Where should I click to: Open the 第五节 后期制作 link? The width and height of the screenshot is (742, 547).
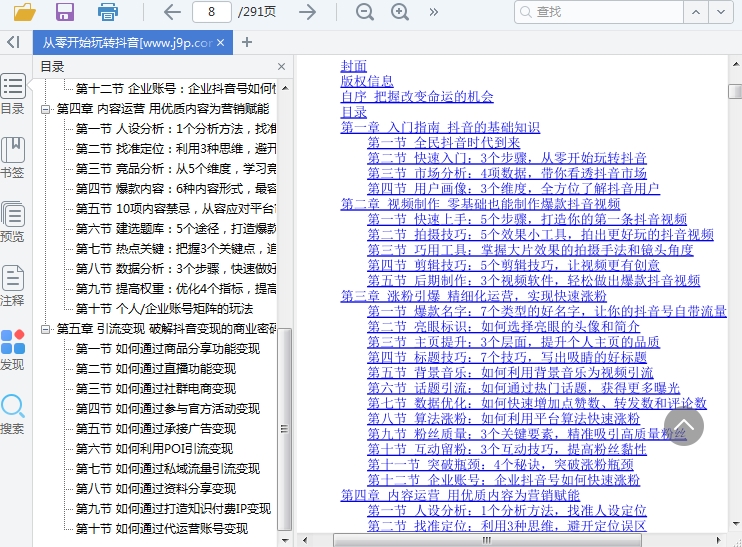tap(534, 280)
